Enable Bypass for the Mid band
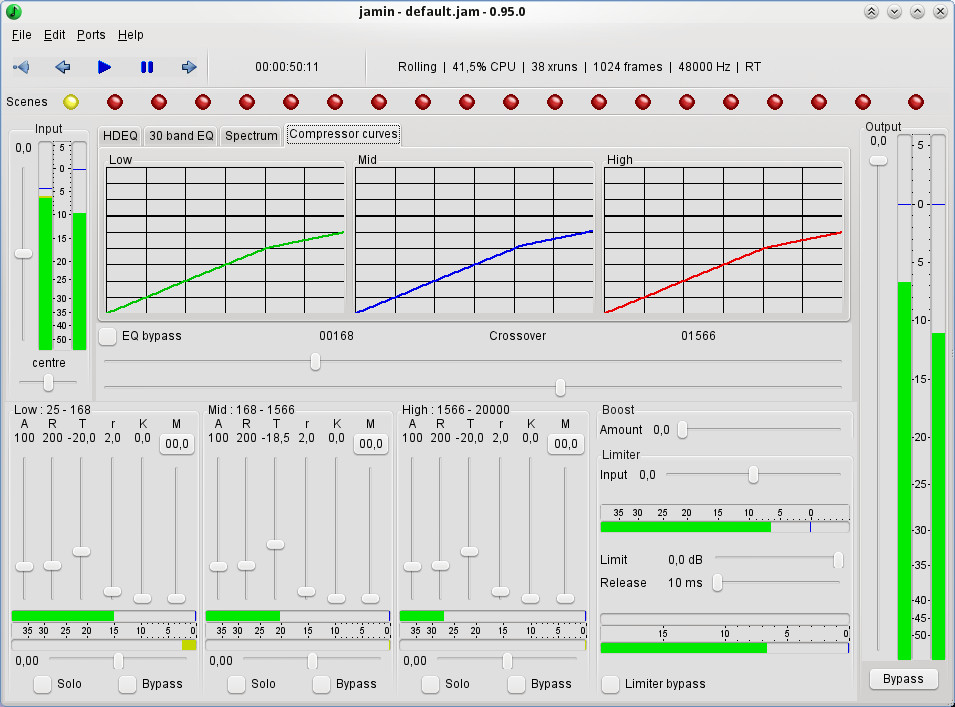 point(321,684)
